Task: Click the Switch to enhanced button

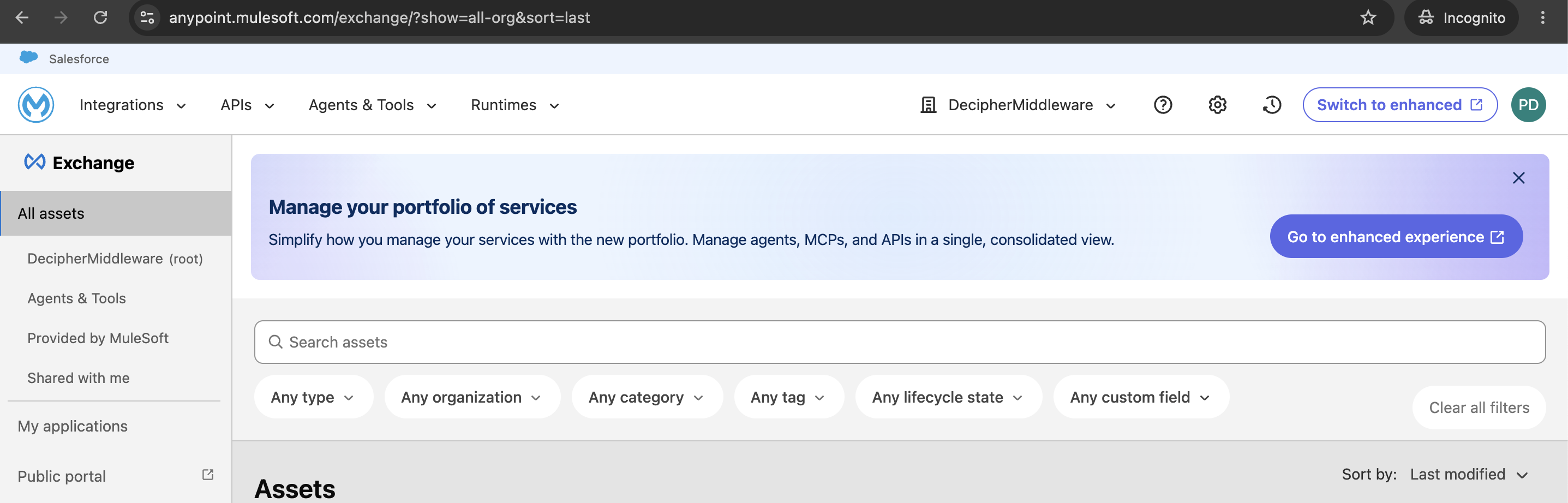Action: 1399,105
